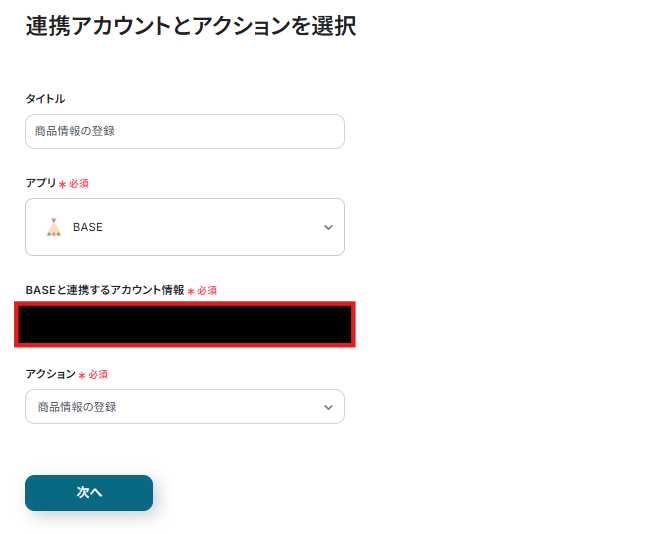
Task: Select the redacted BASE account info field
Action: tap(185, 325)
